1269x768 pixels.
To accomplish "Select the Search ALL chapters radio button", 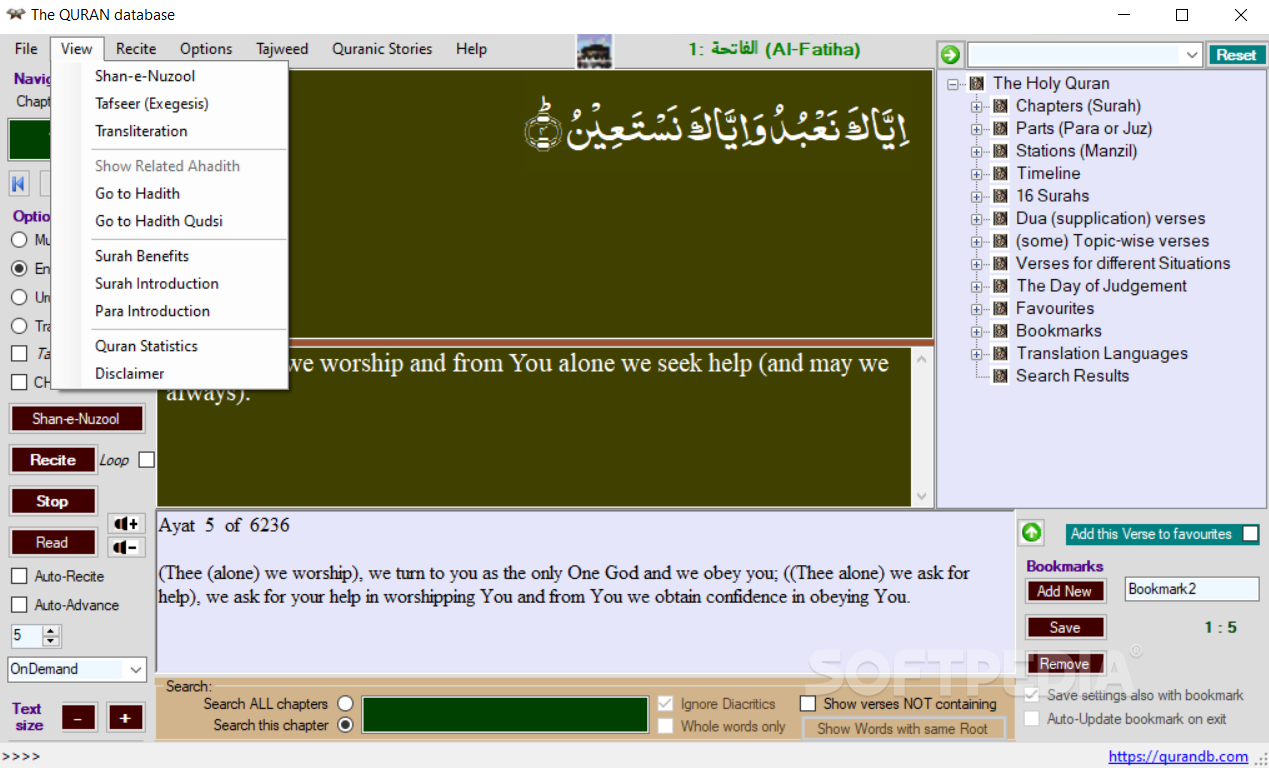I will (x=346, y=704).
